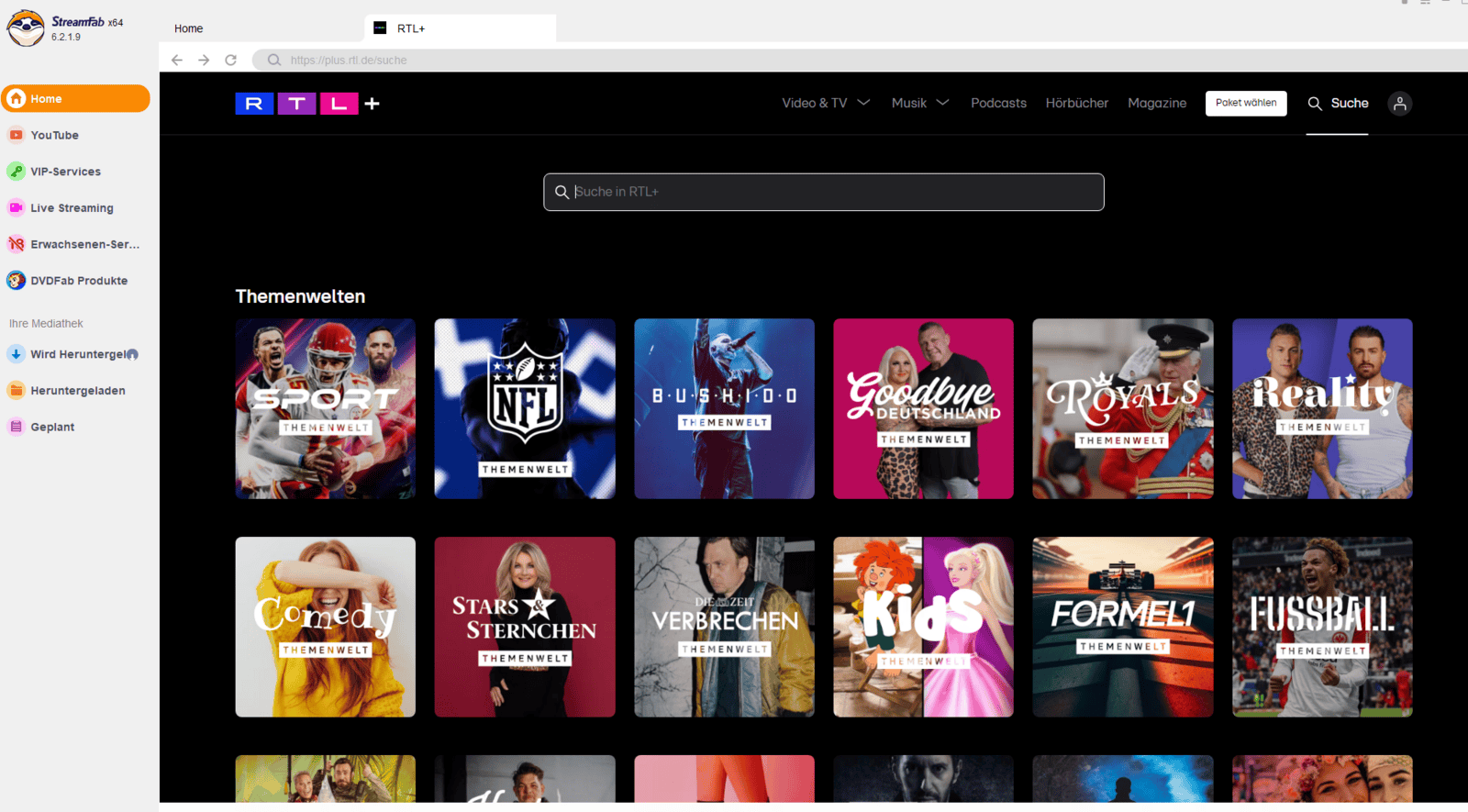Click the VIP-Services key icon
The image size is (1468, 812).
[16, 172]
